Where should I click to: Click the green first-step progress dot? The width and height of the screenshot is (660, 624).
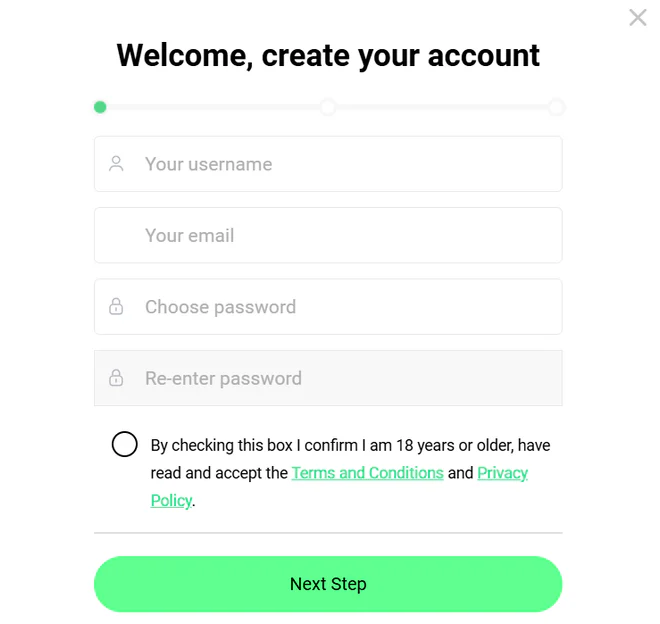[x=100, y=107]
